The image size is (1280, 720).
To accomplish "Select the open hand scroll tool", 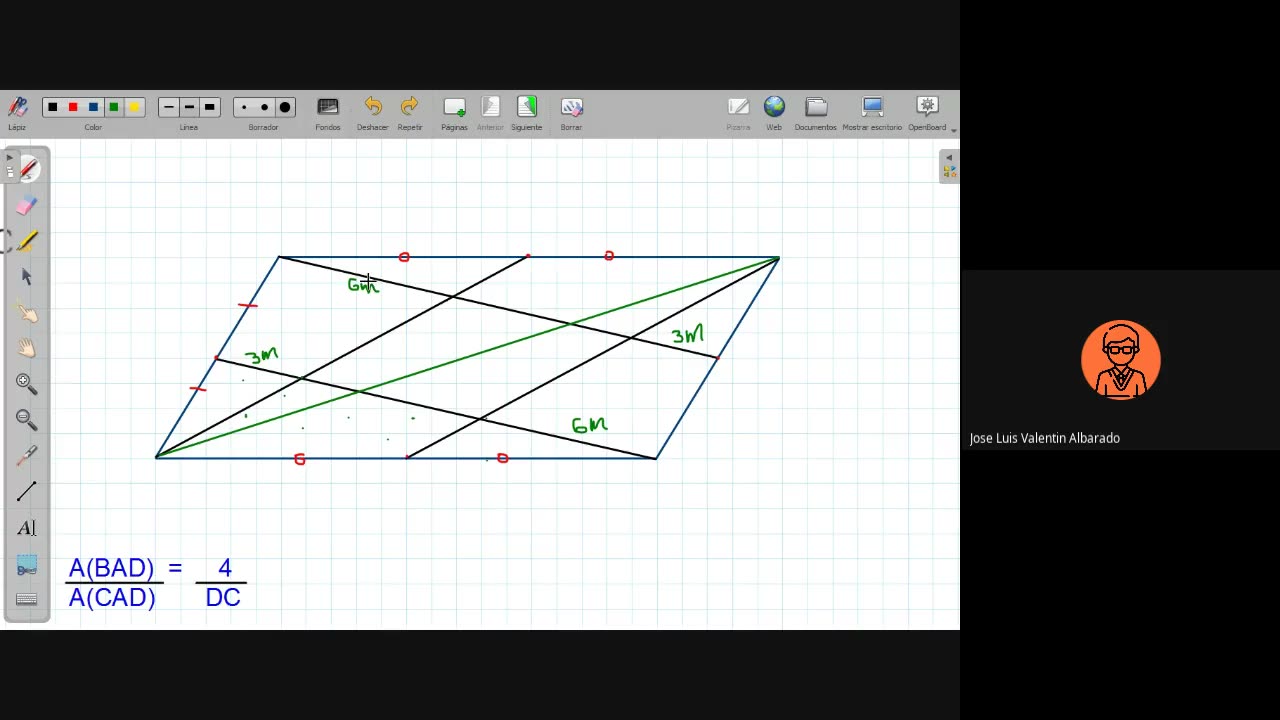I will click(x=27, y=348).
